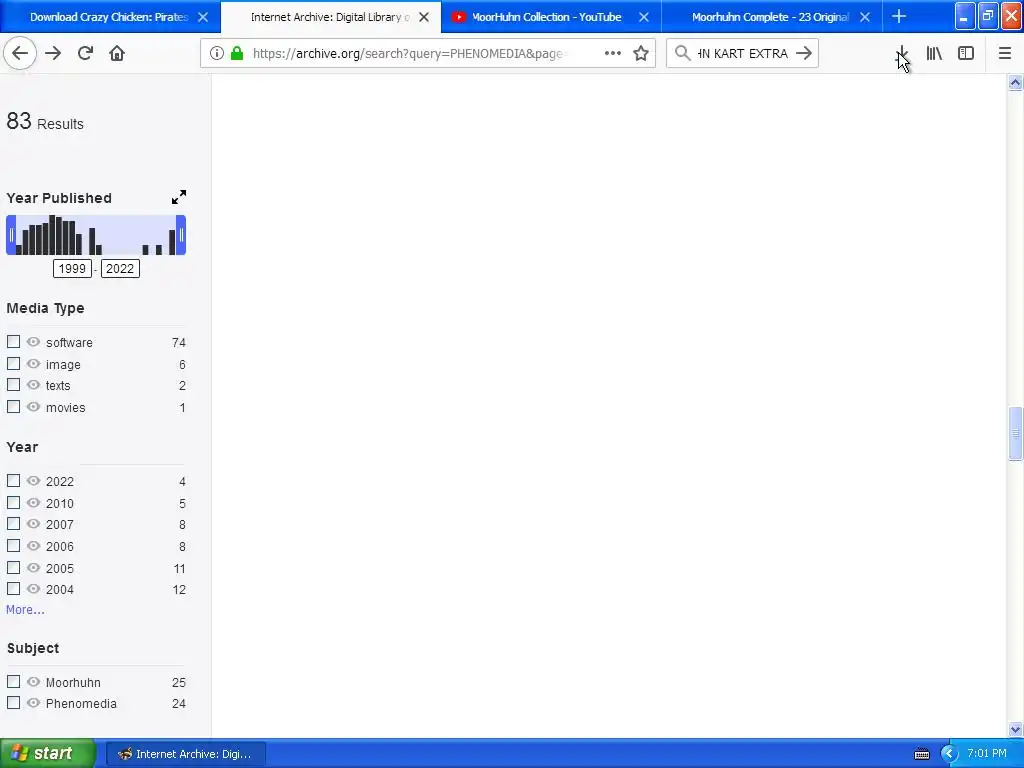This screenshot has width=1024, height=768.
Task: Click into the KART EXTRA search box
Action: point(742,54)
